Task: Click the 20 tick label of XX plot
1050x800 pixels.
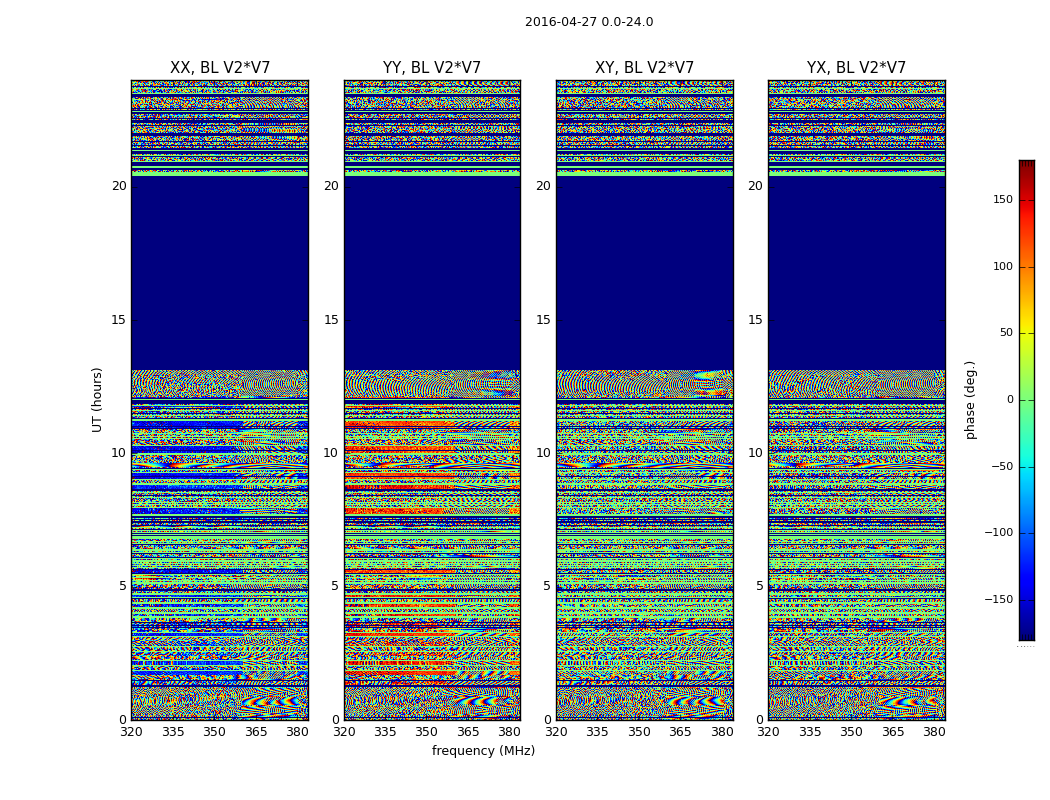Action: click(119, 186)
